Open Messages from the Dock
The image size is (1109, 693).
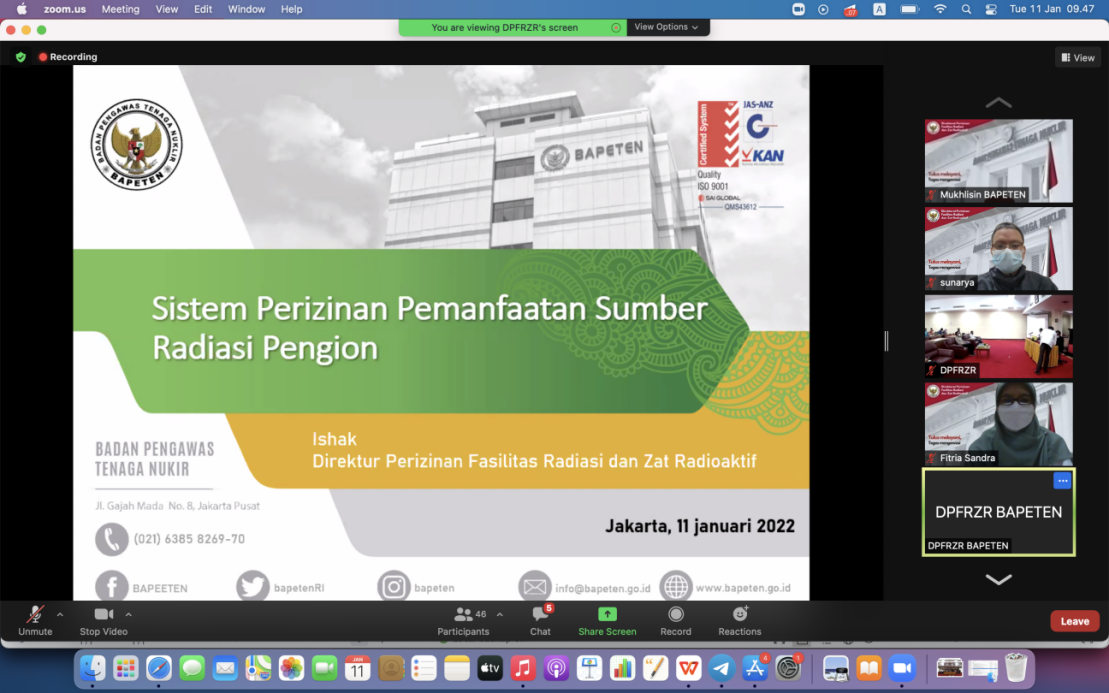click(x=192, y=668)
